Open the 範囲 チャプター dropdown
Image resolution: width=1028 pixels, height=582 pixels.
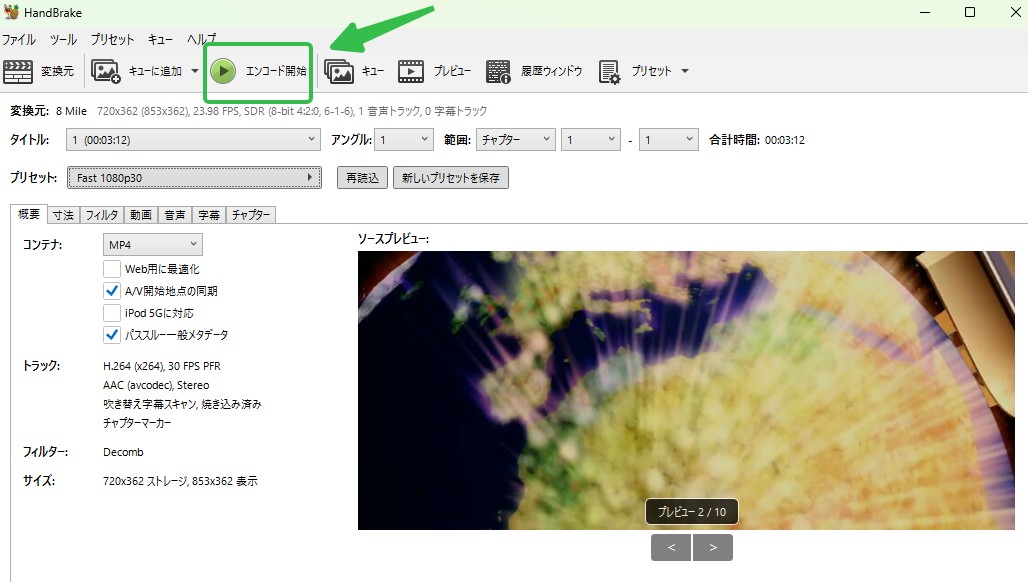516,140
